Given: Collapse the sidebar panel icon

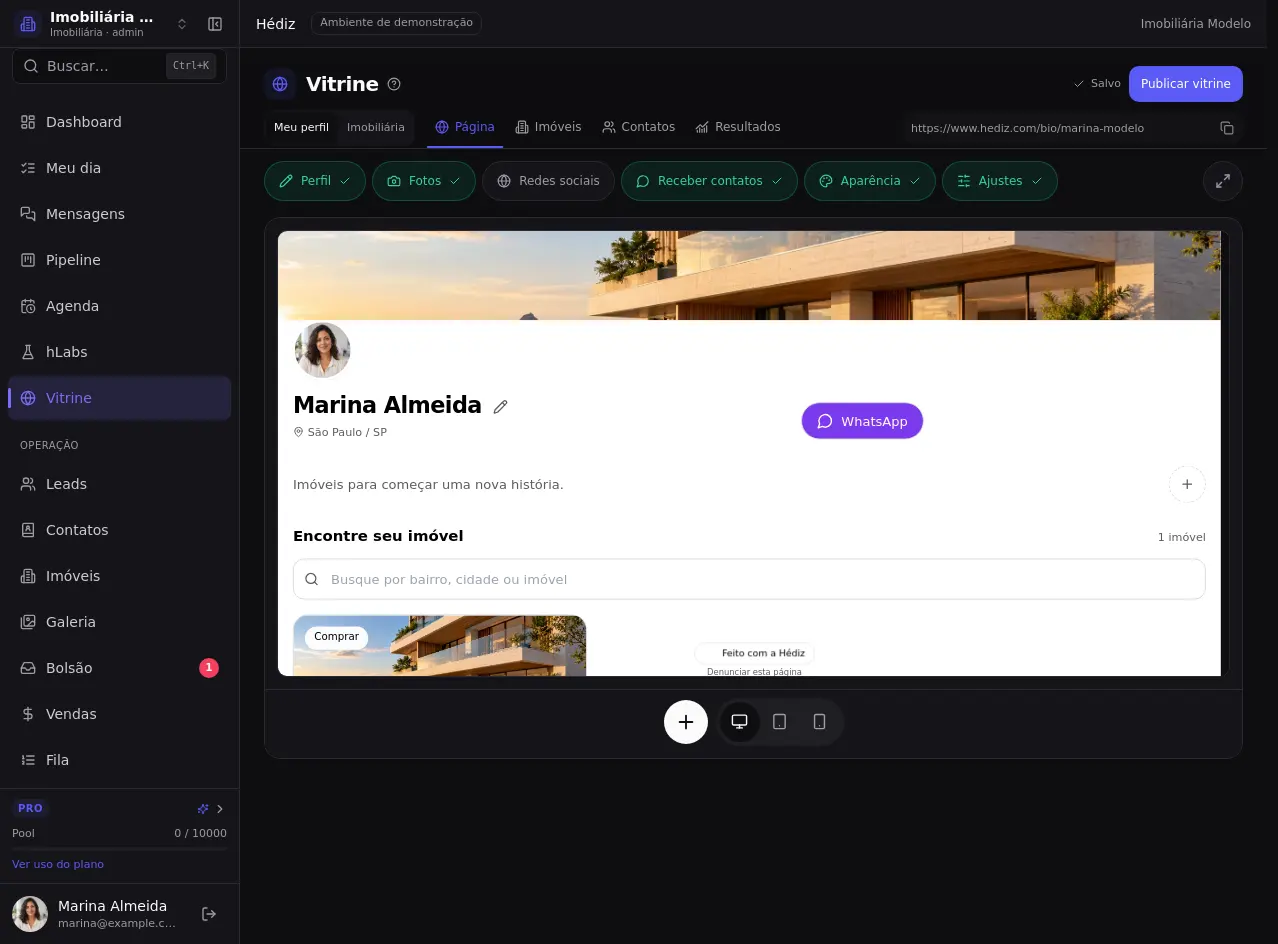Looking at the screenshot, I should [x=215, y=24].
